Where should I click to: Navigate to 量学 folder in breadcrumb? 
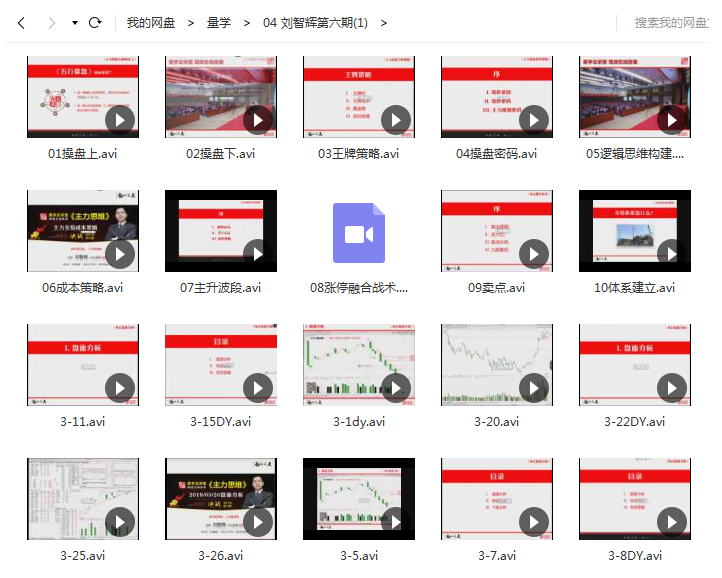coord(218,22)
